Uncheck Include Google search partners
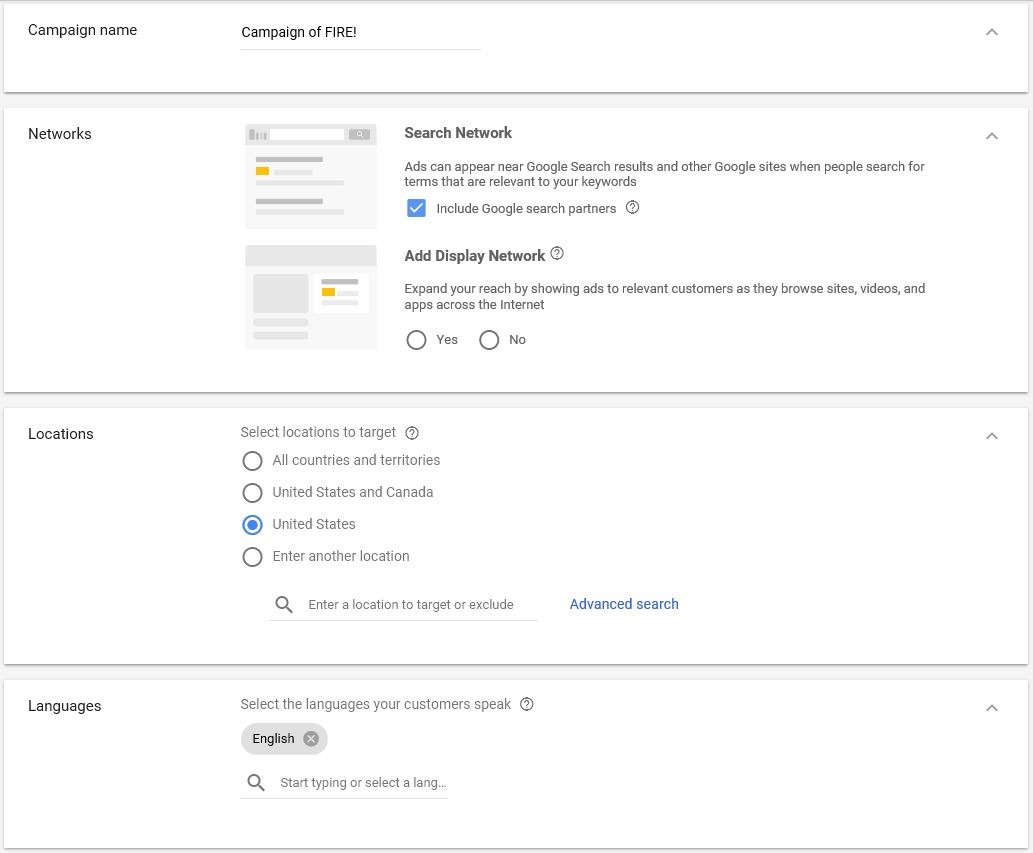Image resolution: width=1033 pixels, height=853 pixels. click(x=416, y=208)
